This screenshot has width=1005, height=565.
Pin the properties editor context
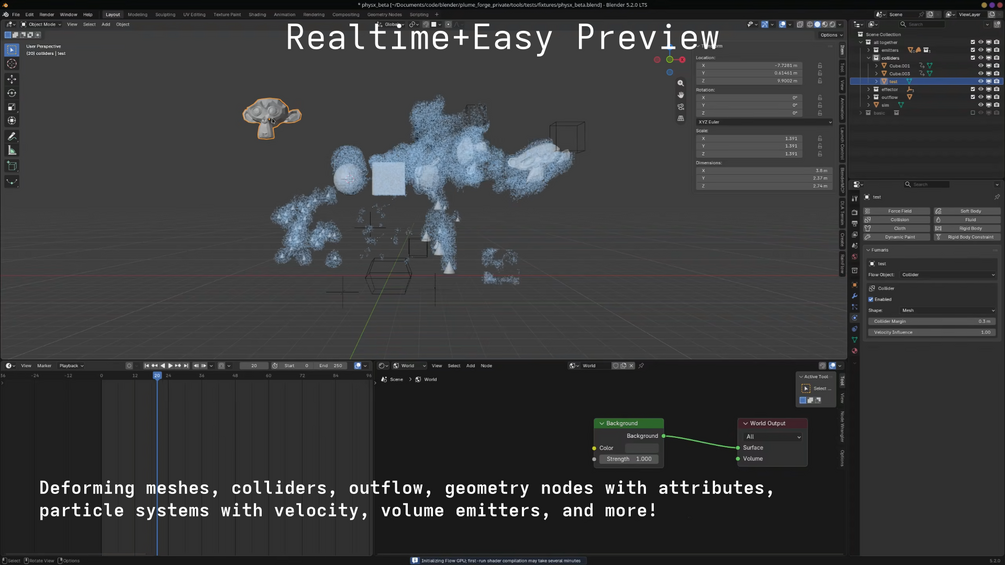997,197
